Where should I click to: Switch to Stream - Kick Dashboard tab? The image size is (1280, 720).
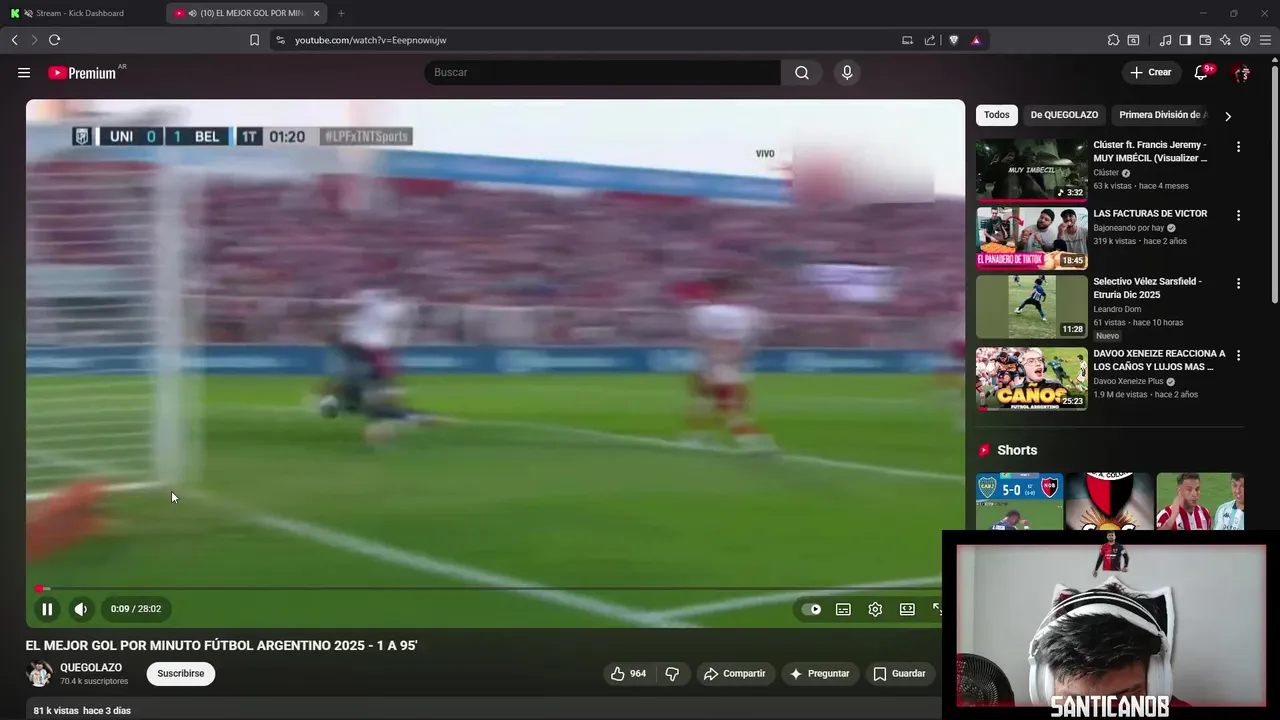tap(80, 13)
